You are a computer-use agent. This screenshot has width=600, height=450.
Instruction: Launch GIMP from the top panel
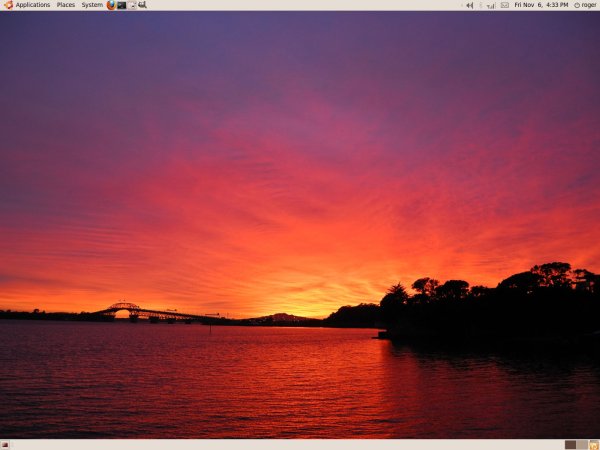tap(142, 5)
